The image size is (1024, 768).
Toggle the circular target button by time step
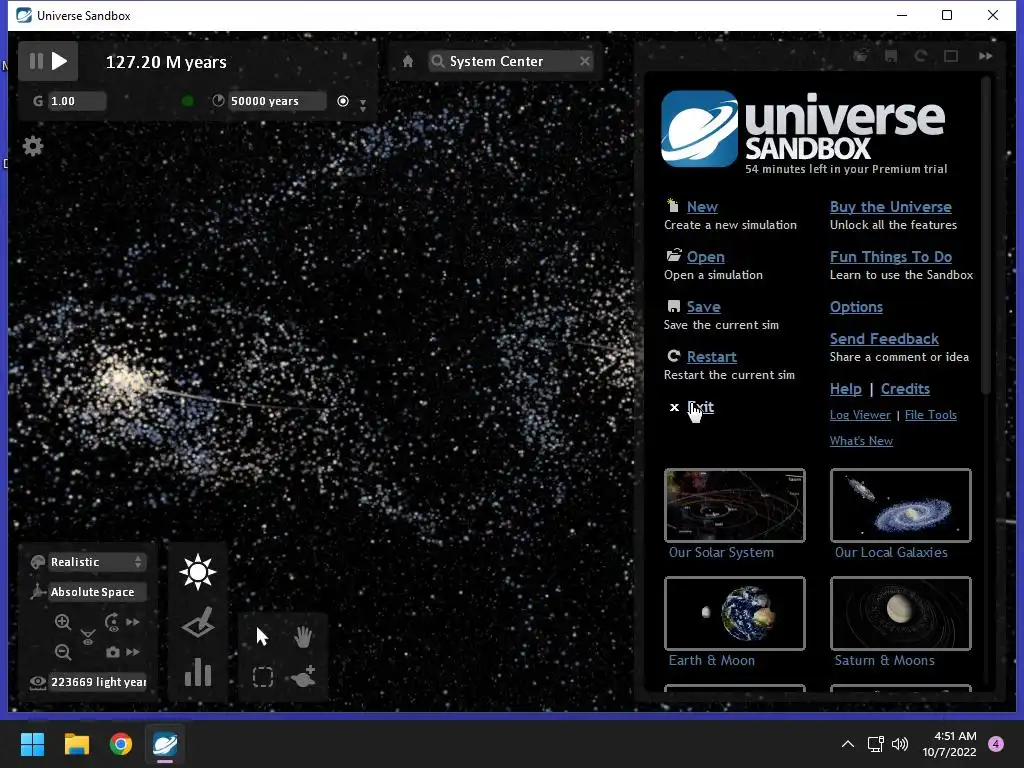point(343,101)
